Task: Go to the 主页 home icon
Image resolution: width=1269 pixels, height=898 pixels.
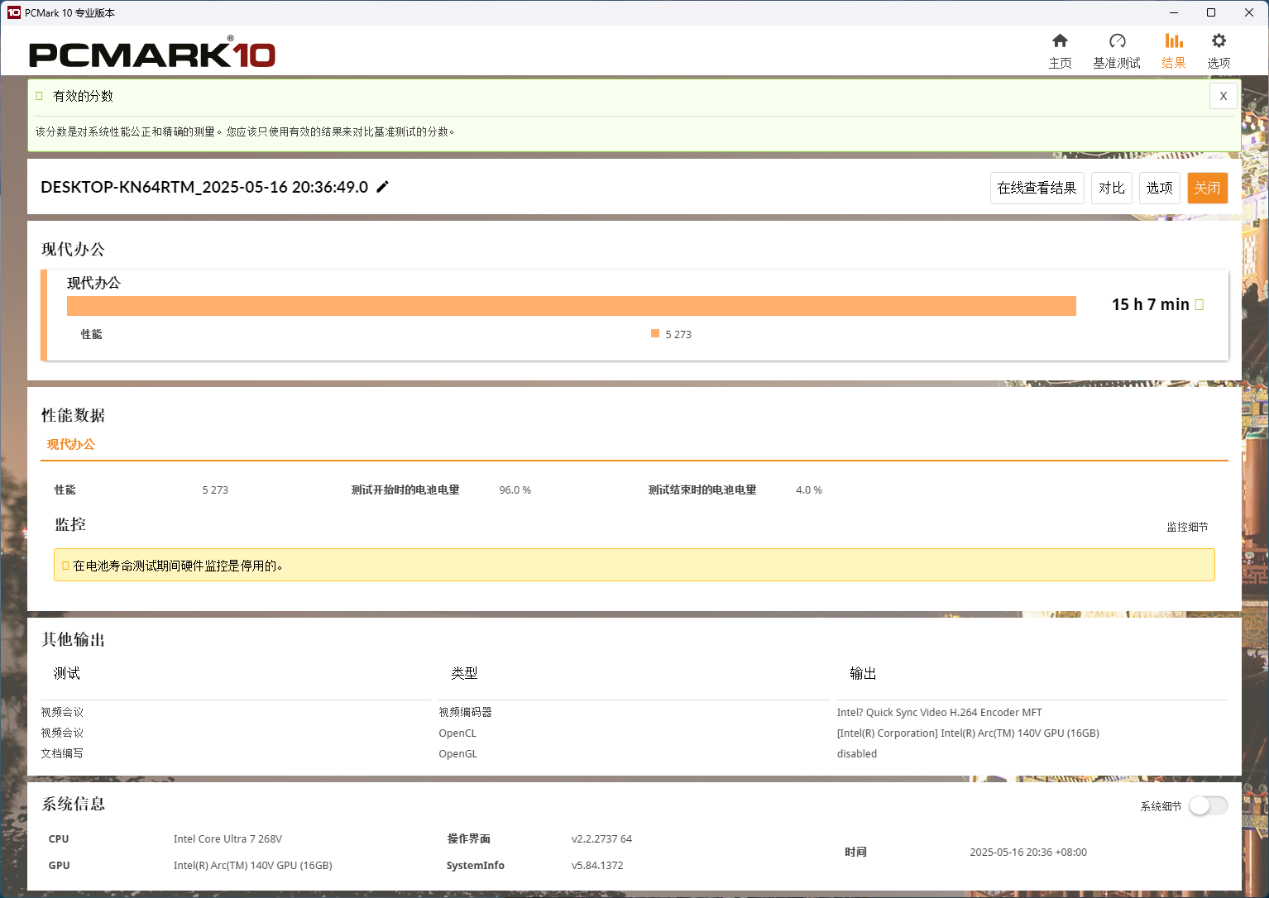Action: click(1060, 41)
